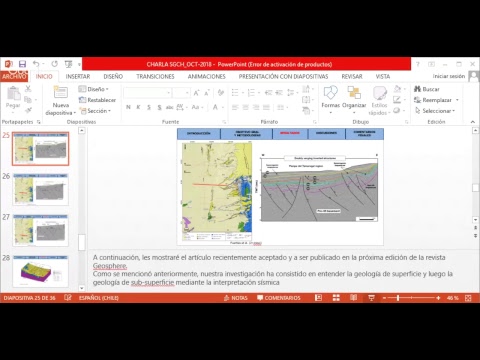The image size is (480, 360).
Task: Open the Formas shapes gallery
Action: pos(330,100)
